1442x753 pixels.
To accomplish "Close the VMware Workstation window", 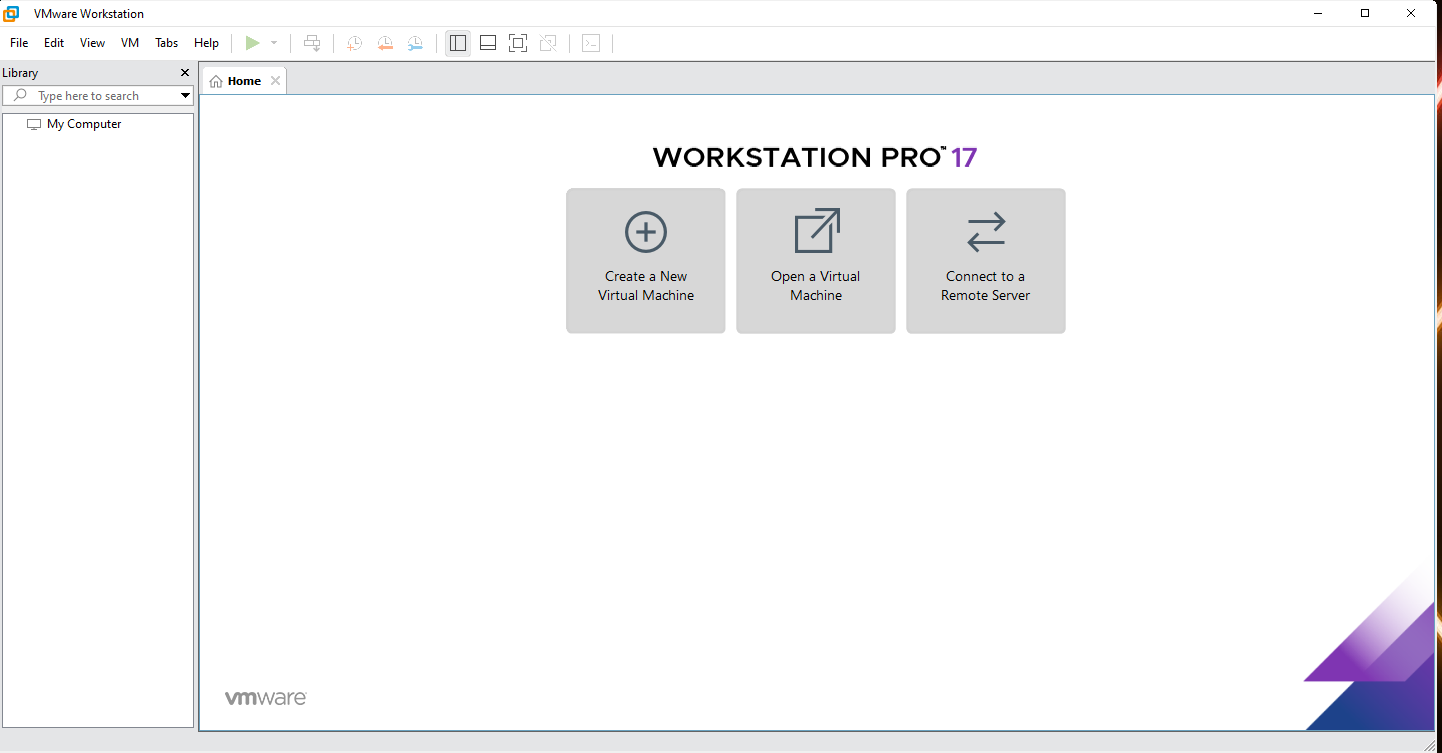I will click(x=1411, y=13).
